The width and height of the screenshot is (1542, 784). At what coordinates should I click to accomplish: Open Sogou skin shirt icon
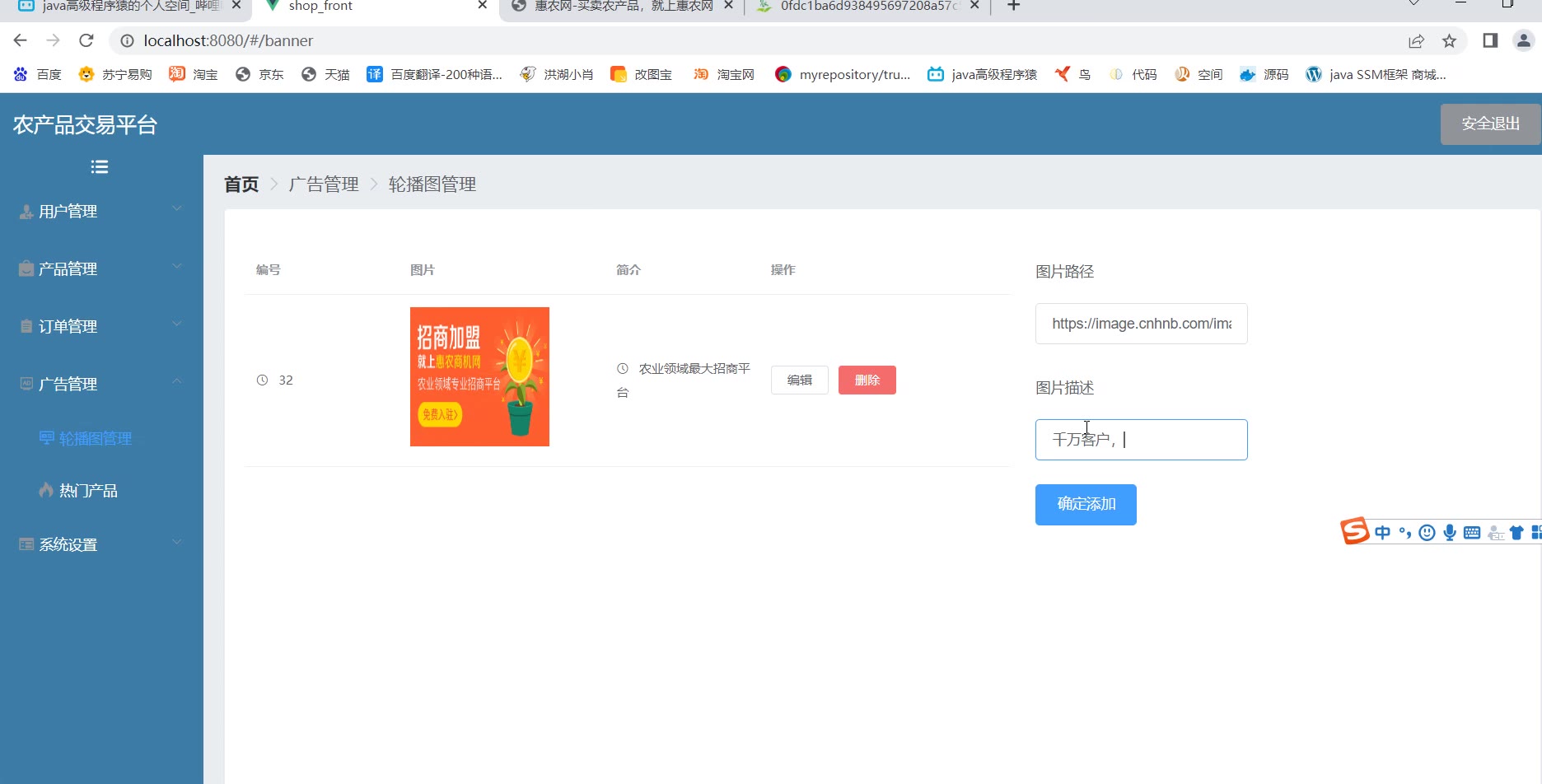point(1516,533)
